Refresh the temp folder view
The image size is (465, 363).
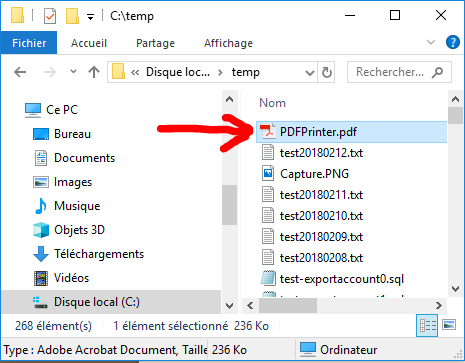pyautogui.click(x=326, y=72)
